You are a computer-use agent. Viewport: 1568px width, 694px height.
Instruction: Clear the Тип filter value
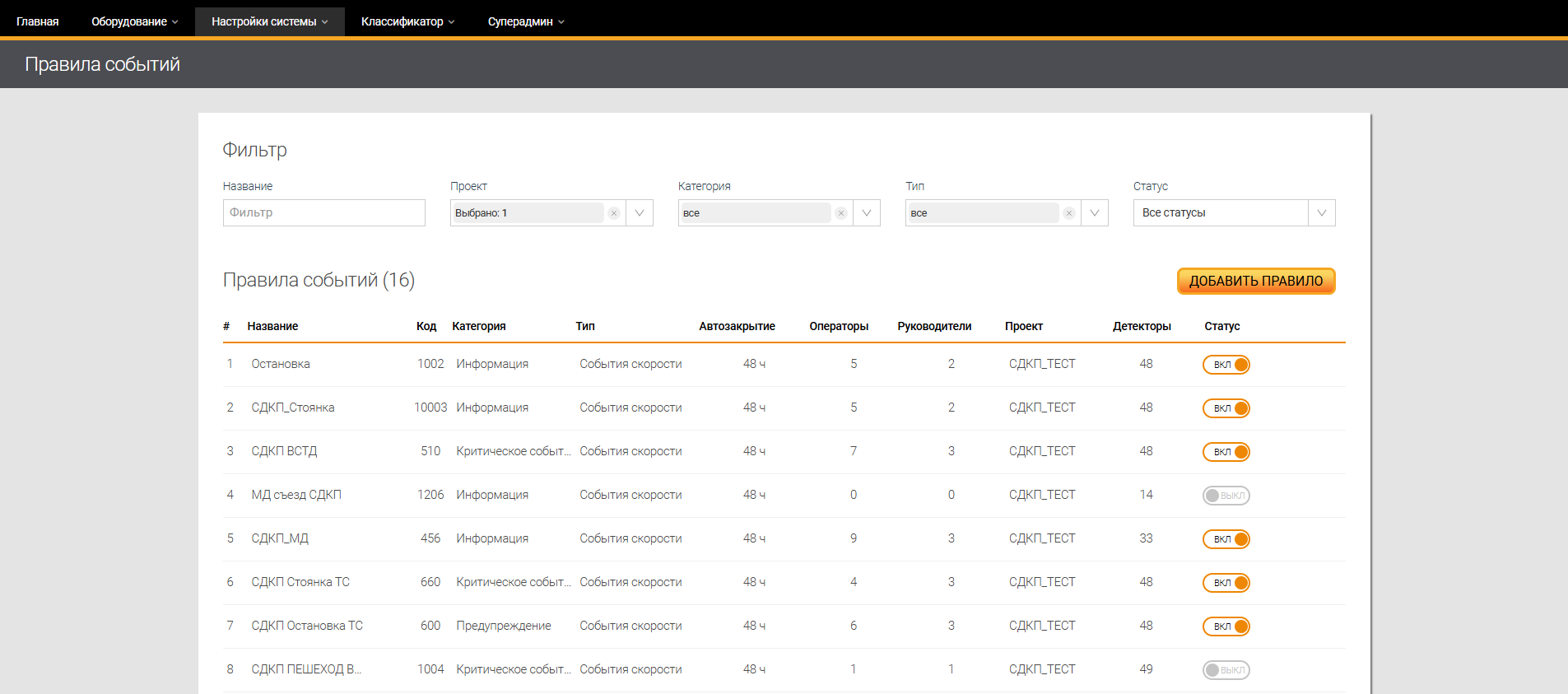click(x=1068, y=213)
